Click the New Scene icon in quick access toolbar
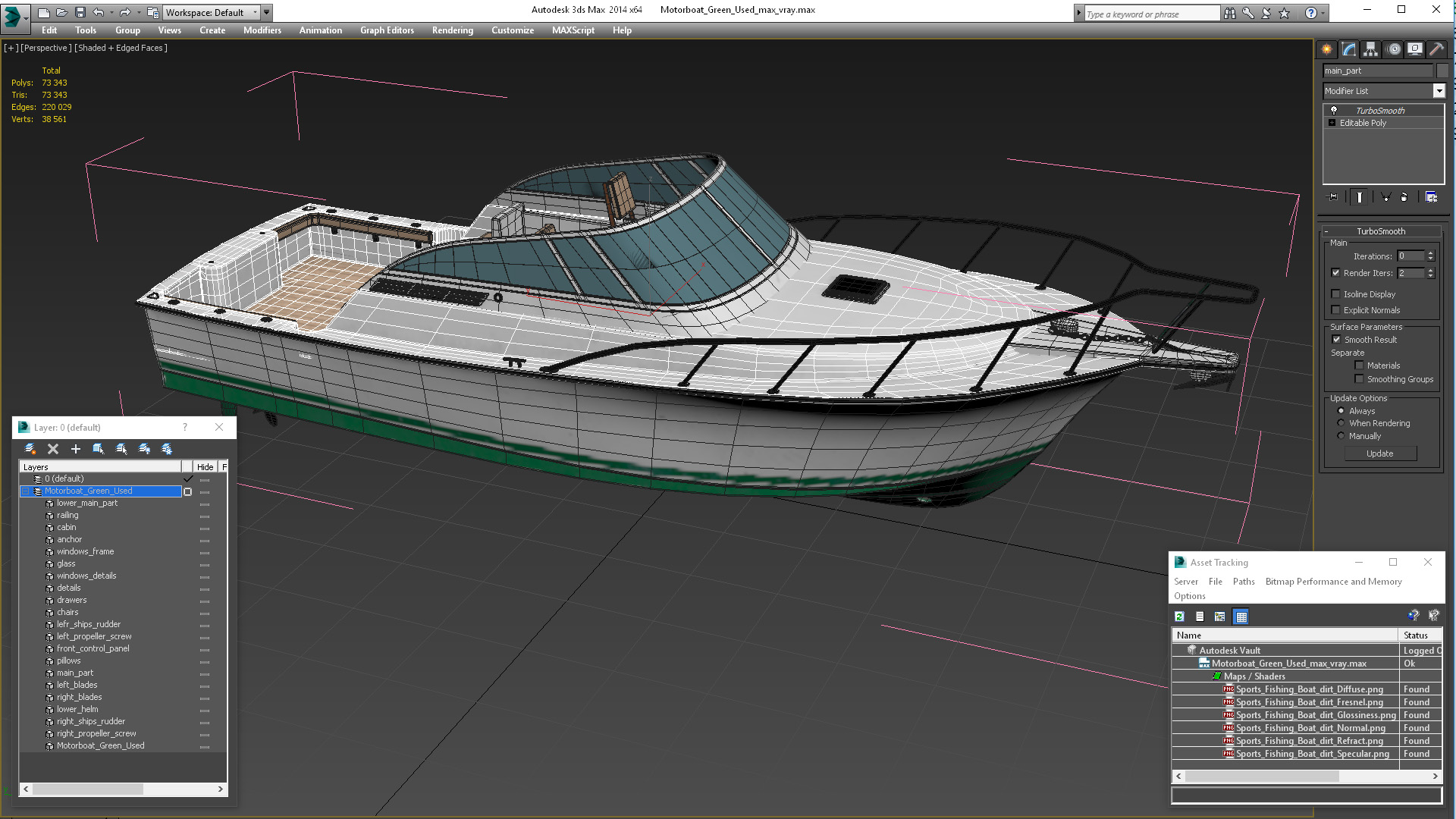 click(x=44, y=12)
